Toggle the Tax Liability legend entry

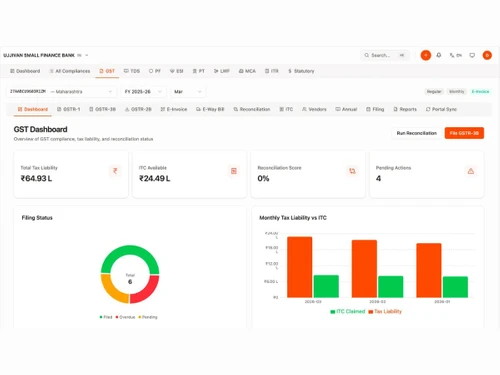pyautogui.click(x=385, y=311)
